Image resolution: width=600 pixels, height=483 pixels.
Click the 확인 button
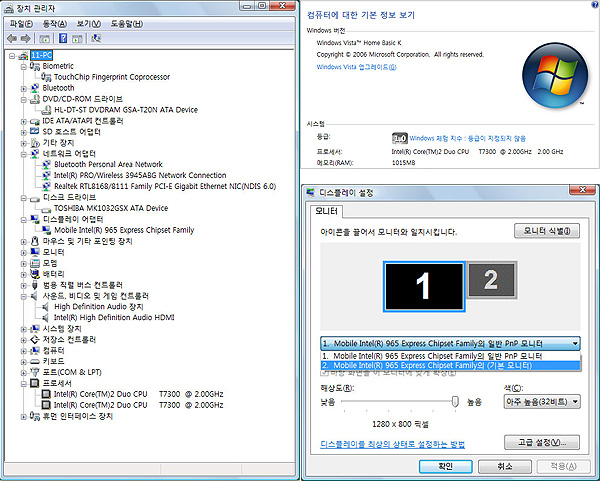click(445, 466)
